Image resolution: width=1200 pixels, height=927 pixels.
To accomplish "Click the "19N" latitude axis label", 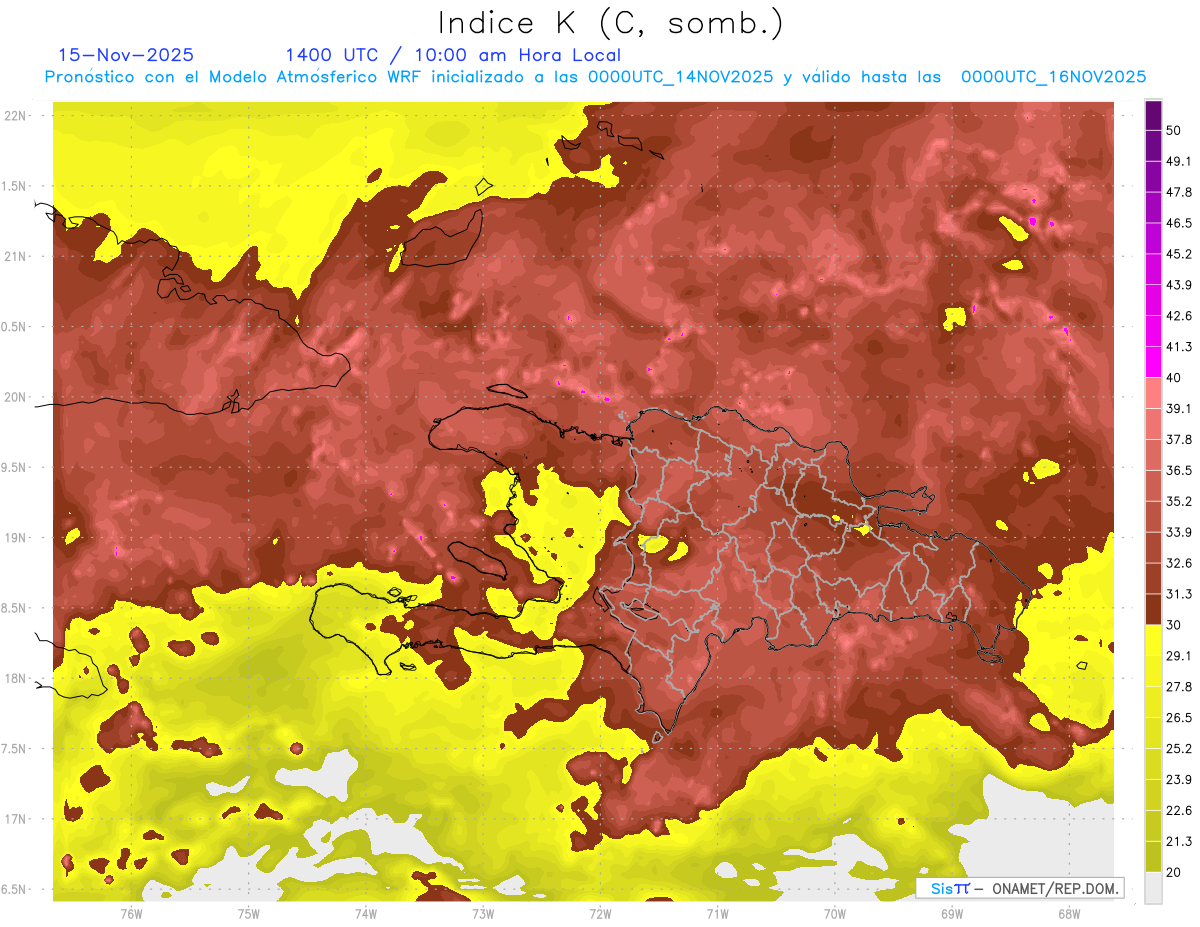I will (x=15, y=538).
